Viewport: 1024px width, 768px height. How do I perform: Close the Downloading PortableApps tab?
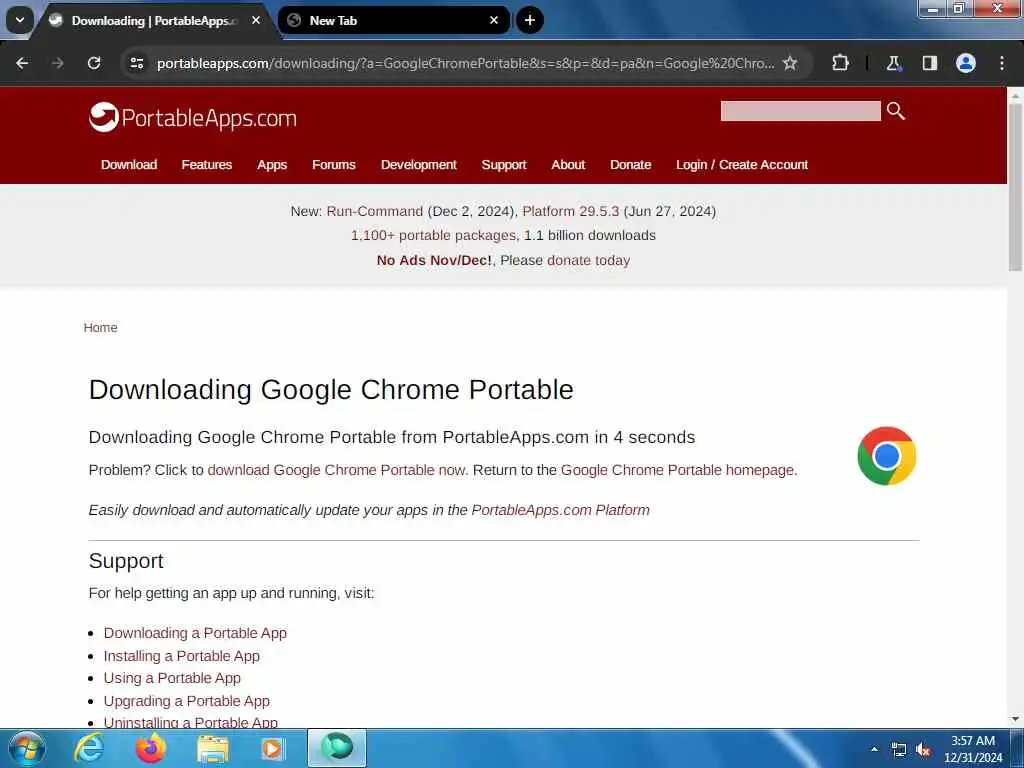click(x=256, y=20)
